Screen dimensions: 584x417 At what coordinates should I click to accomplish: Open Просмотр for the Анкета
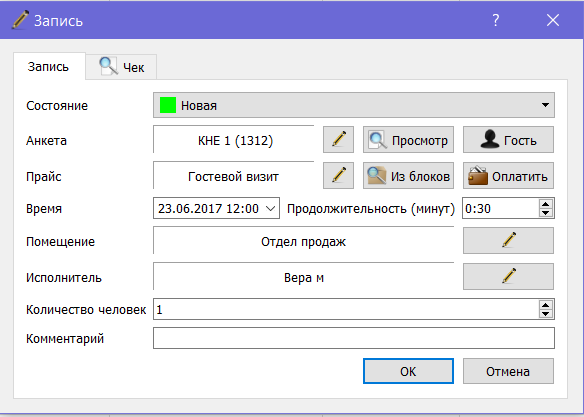(408, 140)
